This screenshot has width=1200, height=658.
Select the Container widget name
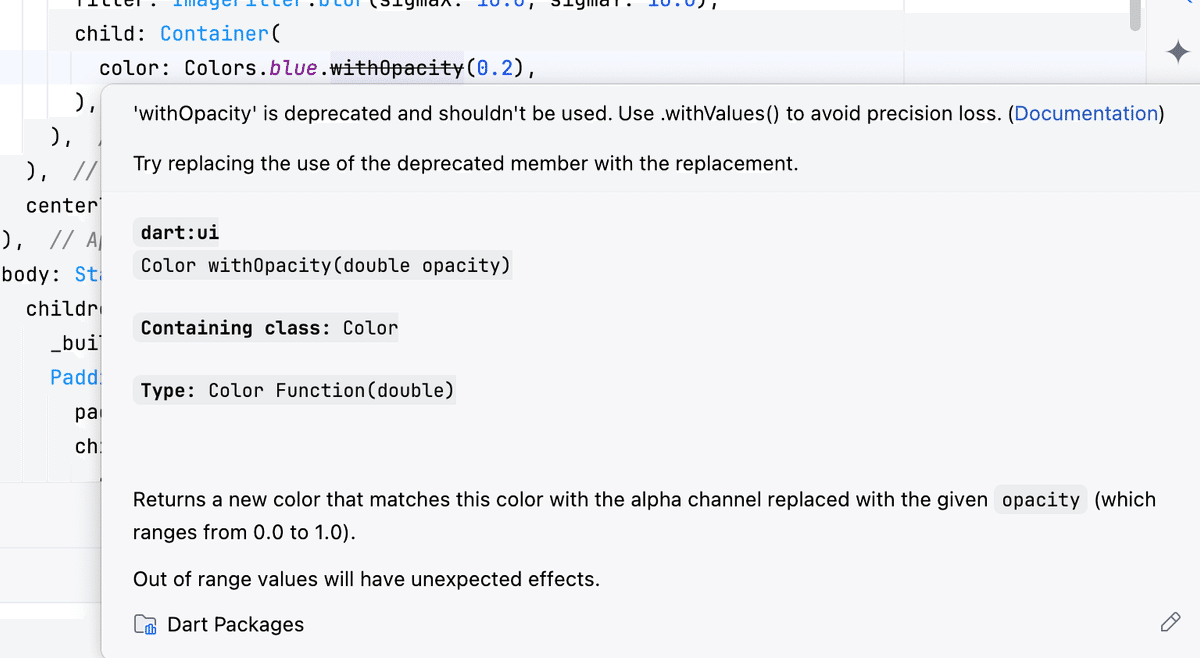pos(214,33)
